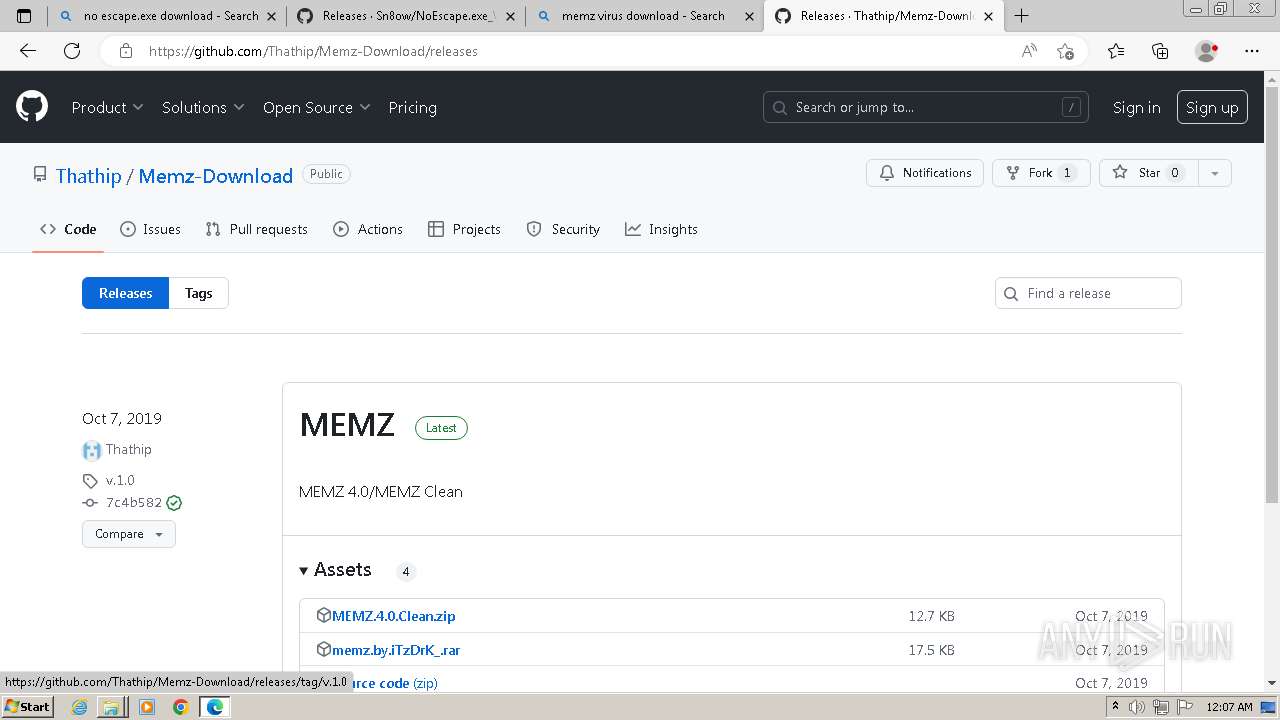The width and height of the screenshot is (1280, 720).
Task: Expand the Solutions menu
Action: click(x=203, y=107)
